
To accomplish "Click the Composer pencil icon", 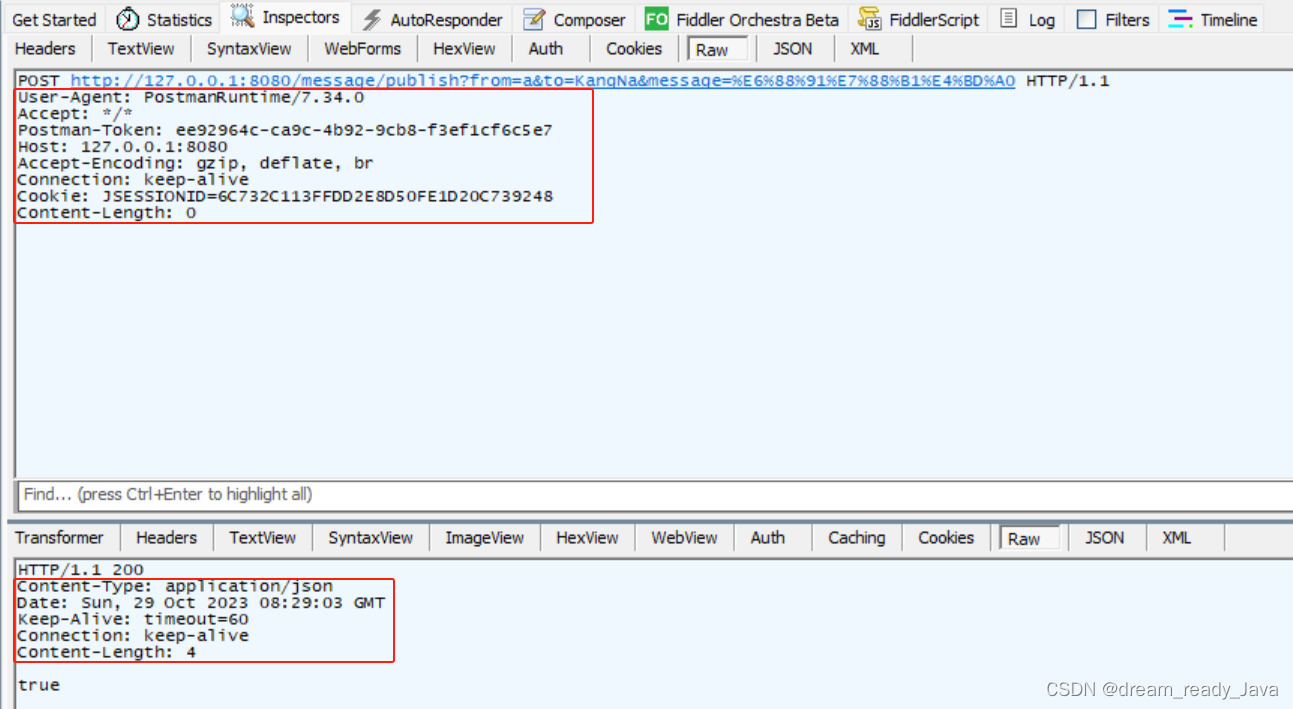I will click(535, 19).
